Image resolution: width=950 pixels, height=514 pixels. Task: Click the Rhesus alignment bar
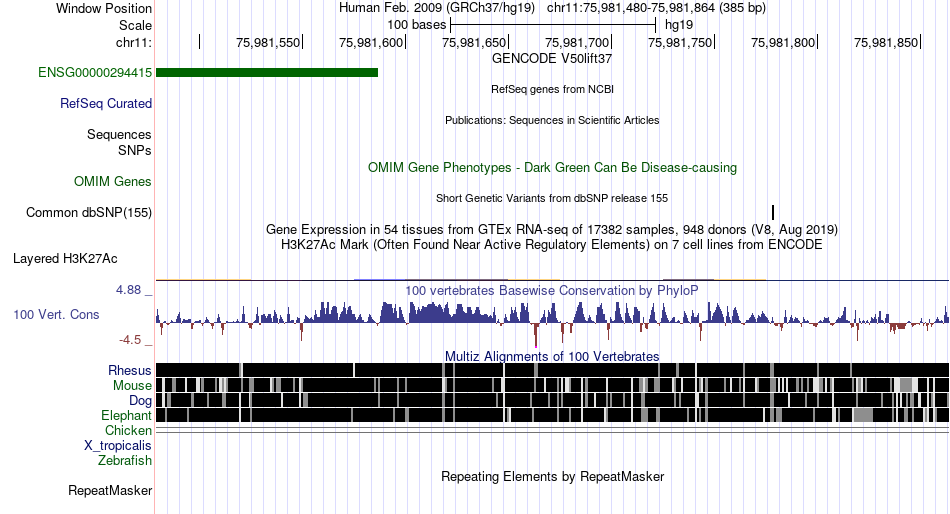(552, 370)
